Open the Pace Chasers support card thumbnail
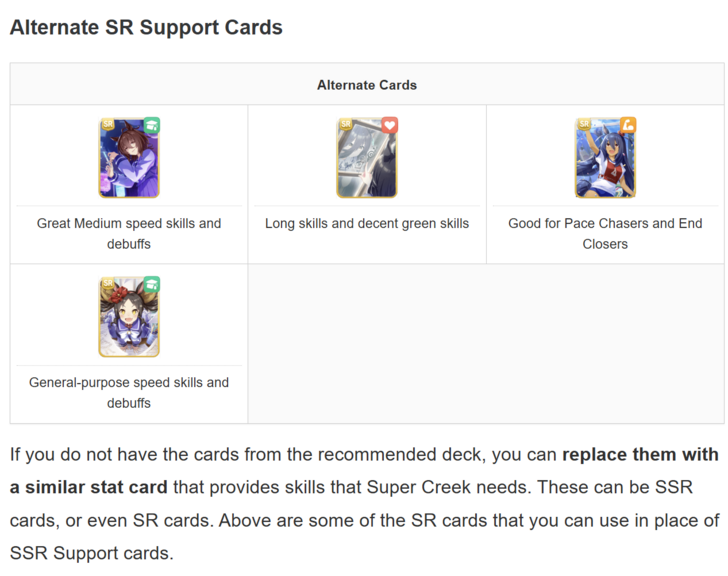The height and width of the screenshot is (576, 728). (605, 160)
